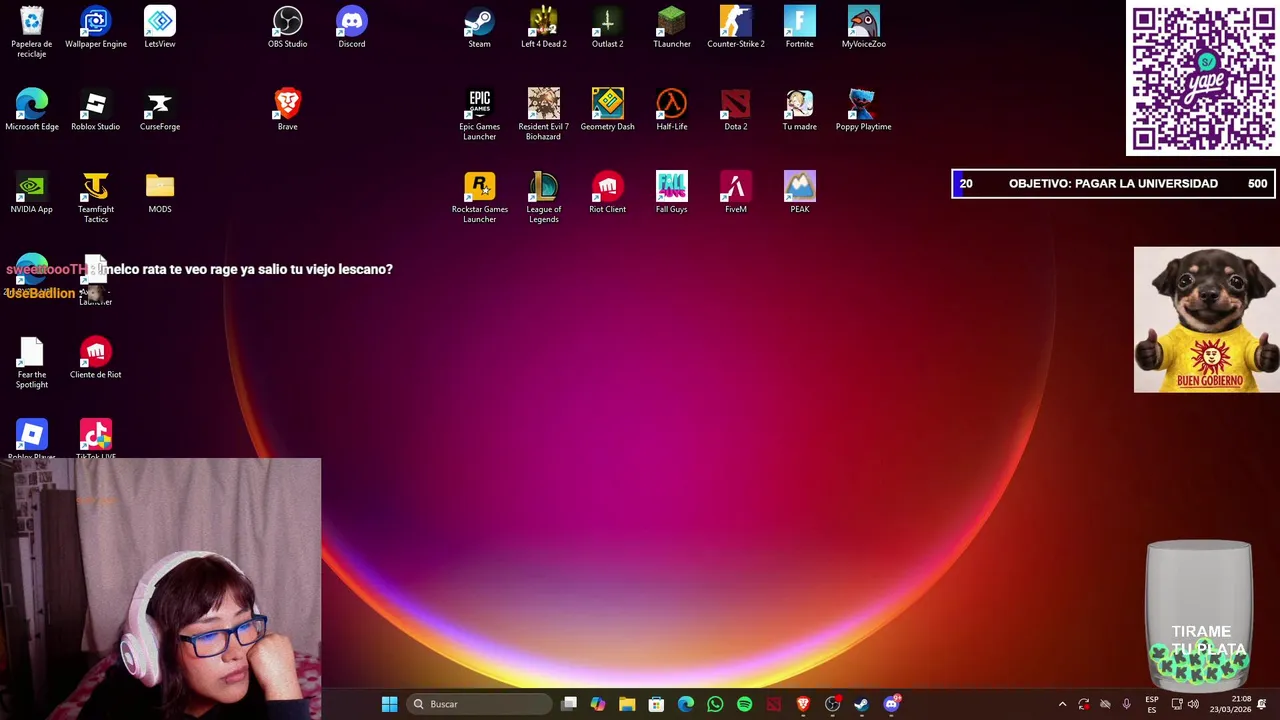Click the 'Objetivo: Pagar la universidad' progress bar
The width and height of the screenshot is (1280, 720).
1113,184
